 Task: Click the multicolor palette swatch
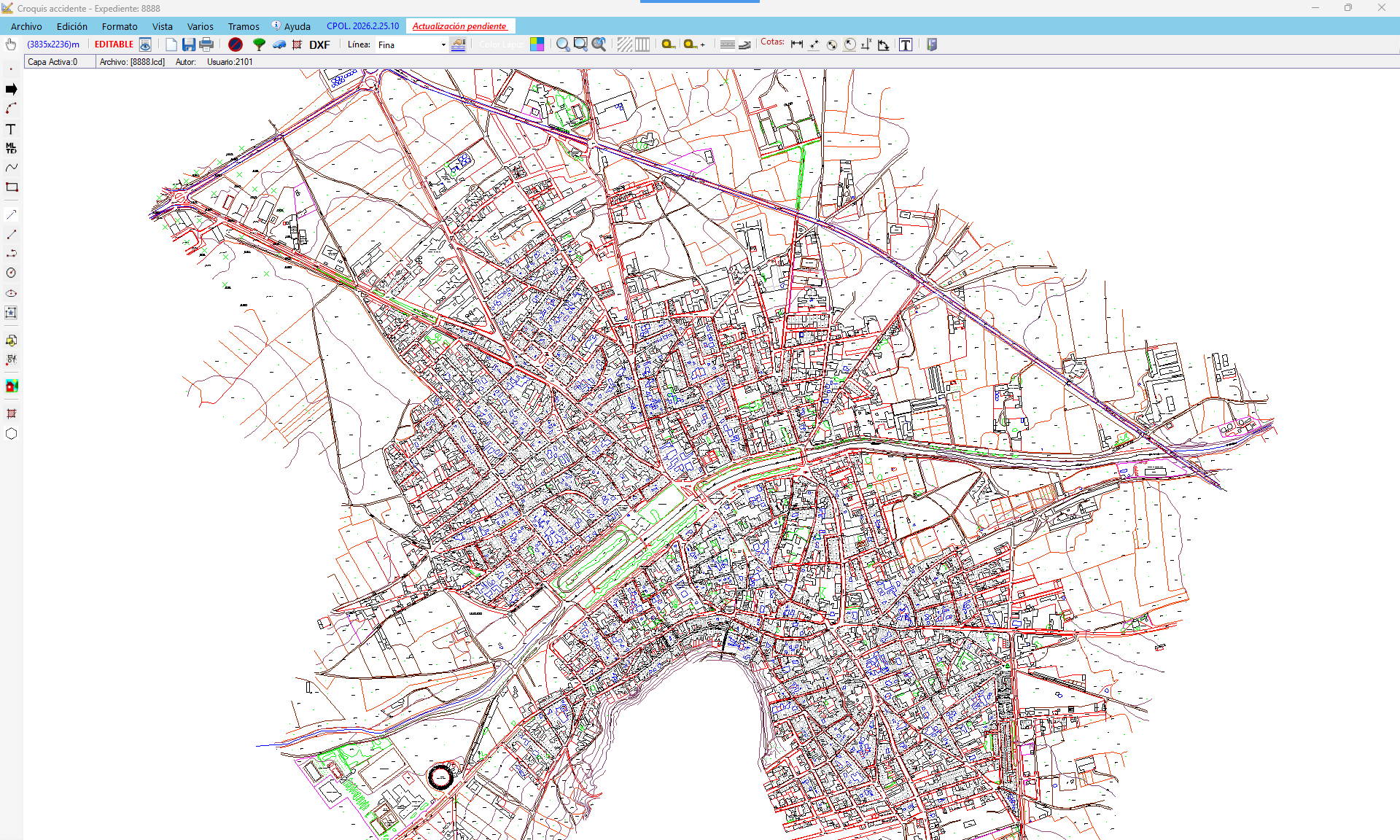(x=537, y=44)
